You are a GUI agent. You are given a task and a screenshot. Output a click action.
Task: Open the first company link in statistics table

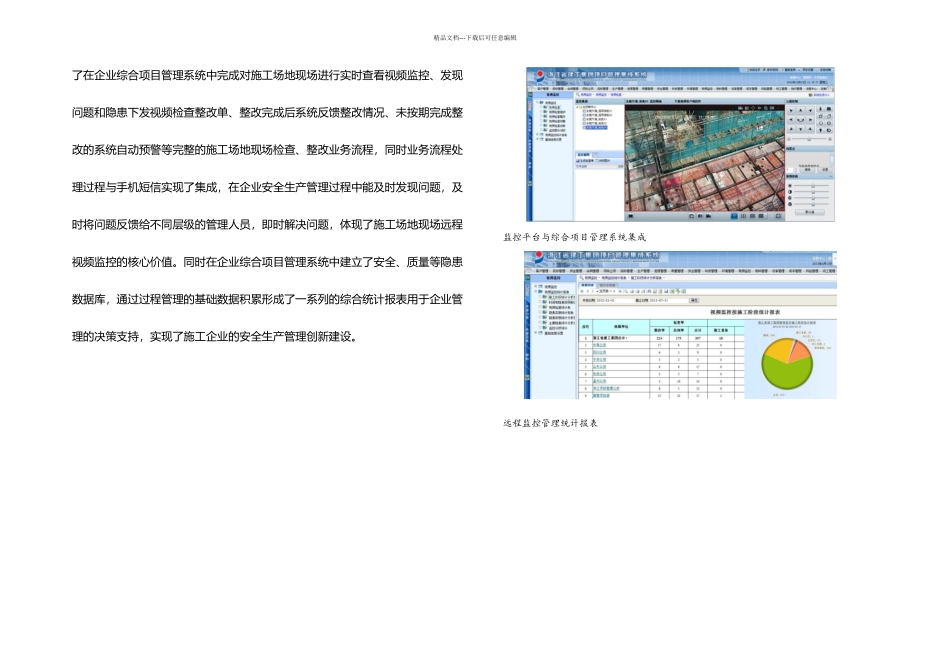pyautogui.click(x=599, y=345)
